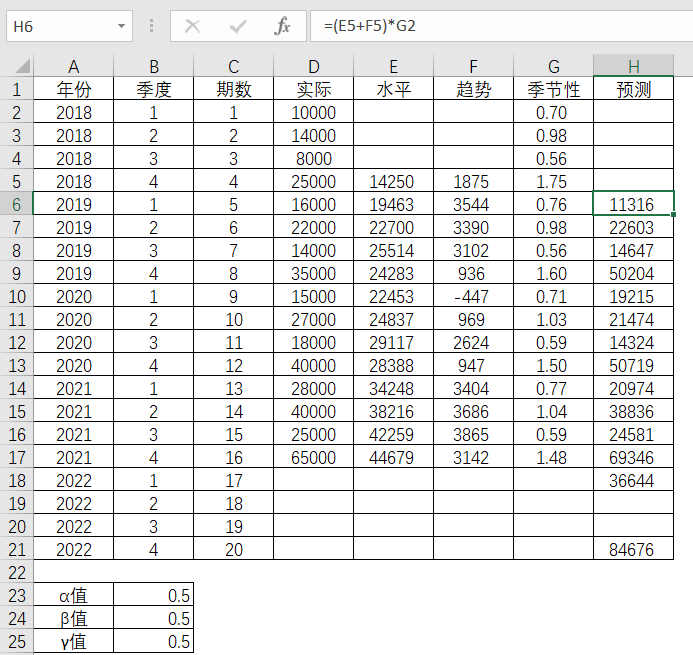Click the γ值 value cell 0.5
Image resolution: width=693 pixels, height=655 pixels.
point(153,642)
